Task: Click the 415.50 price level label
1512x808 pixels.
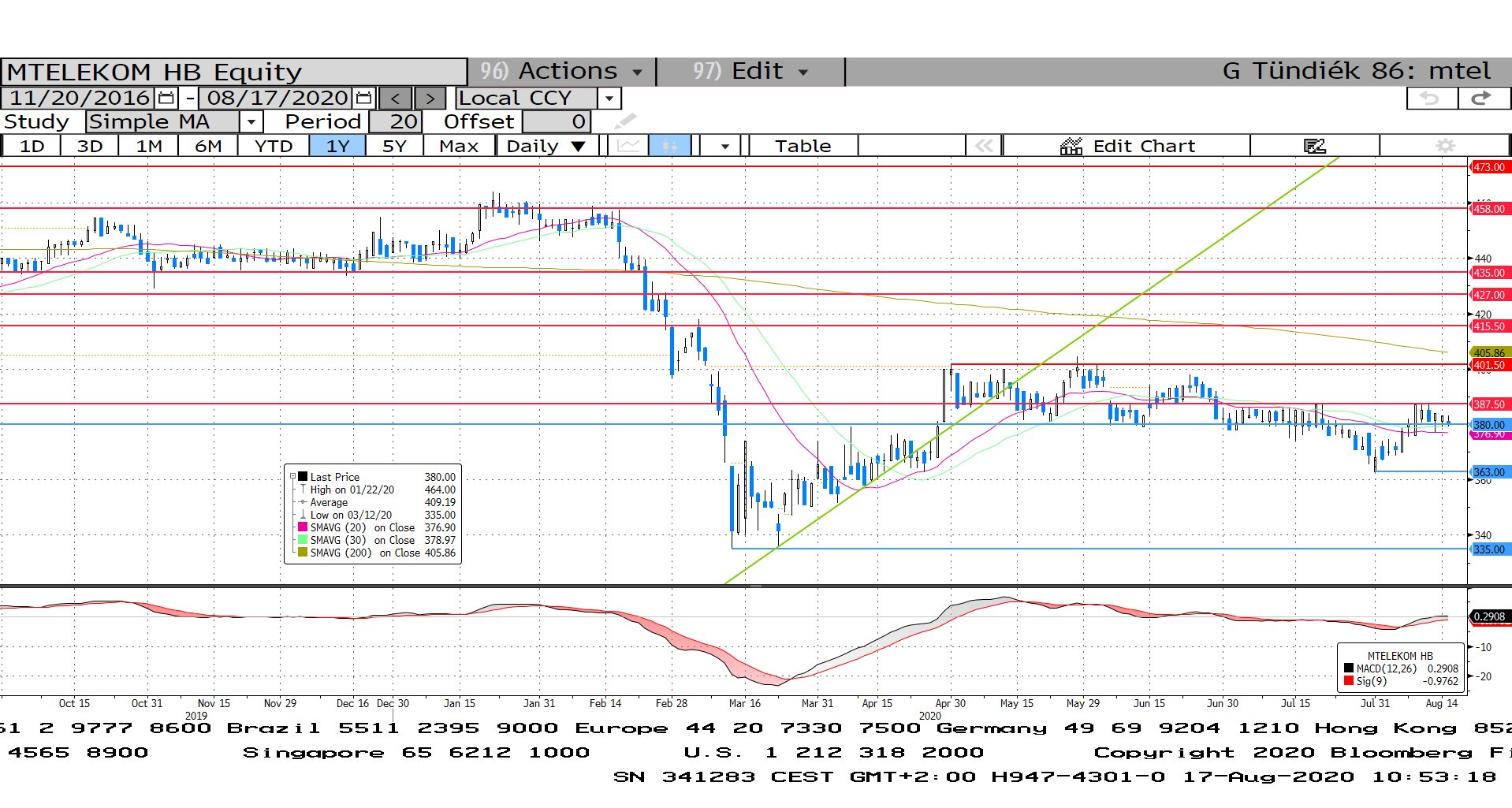Action: [x=1489, y=326]
